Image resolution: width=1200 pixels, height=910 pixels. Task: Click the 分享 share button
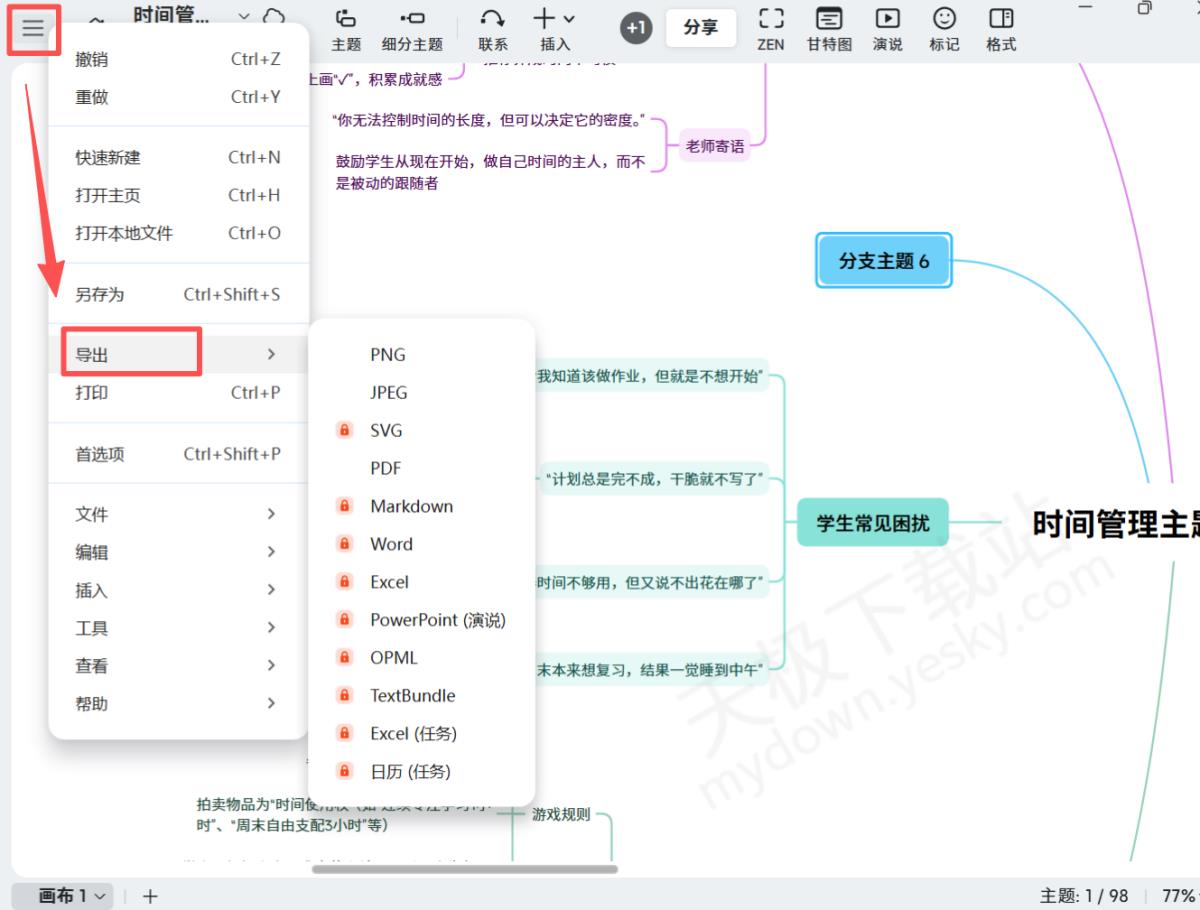point(701,28)
